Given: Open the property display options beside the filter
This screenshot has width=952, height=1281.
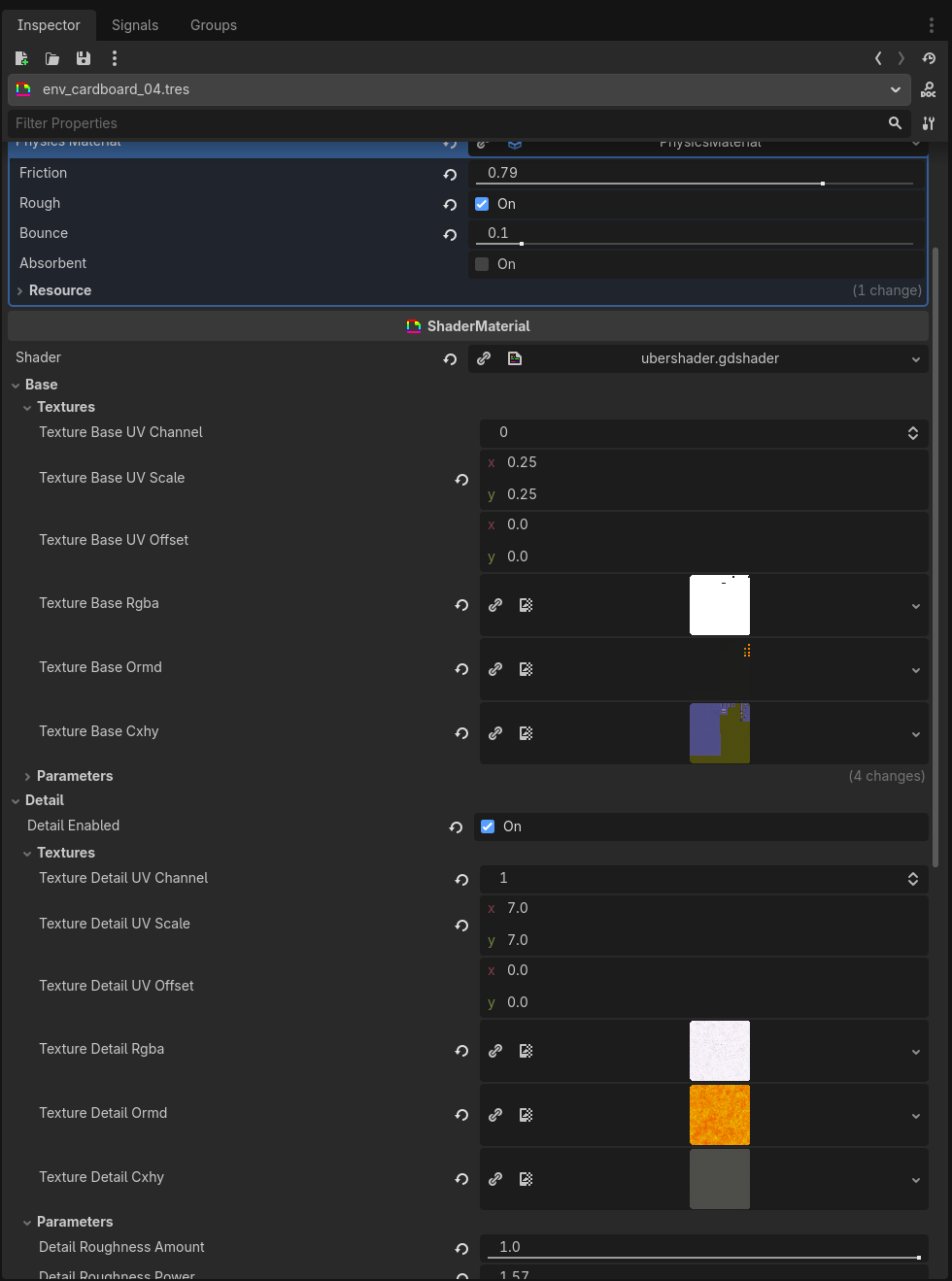Looking at the screenshot, I should tap(929, 123).
